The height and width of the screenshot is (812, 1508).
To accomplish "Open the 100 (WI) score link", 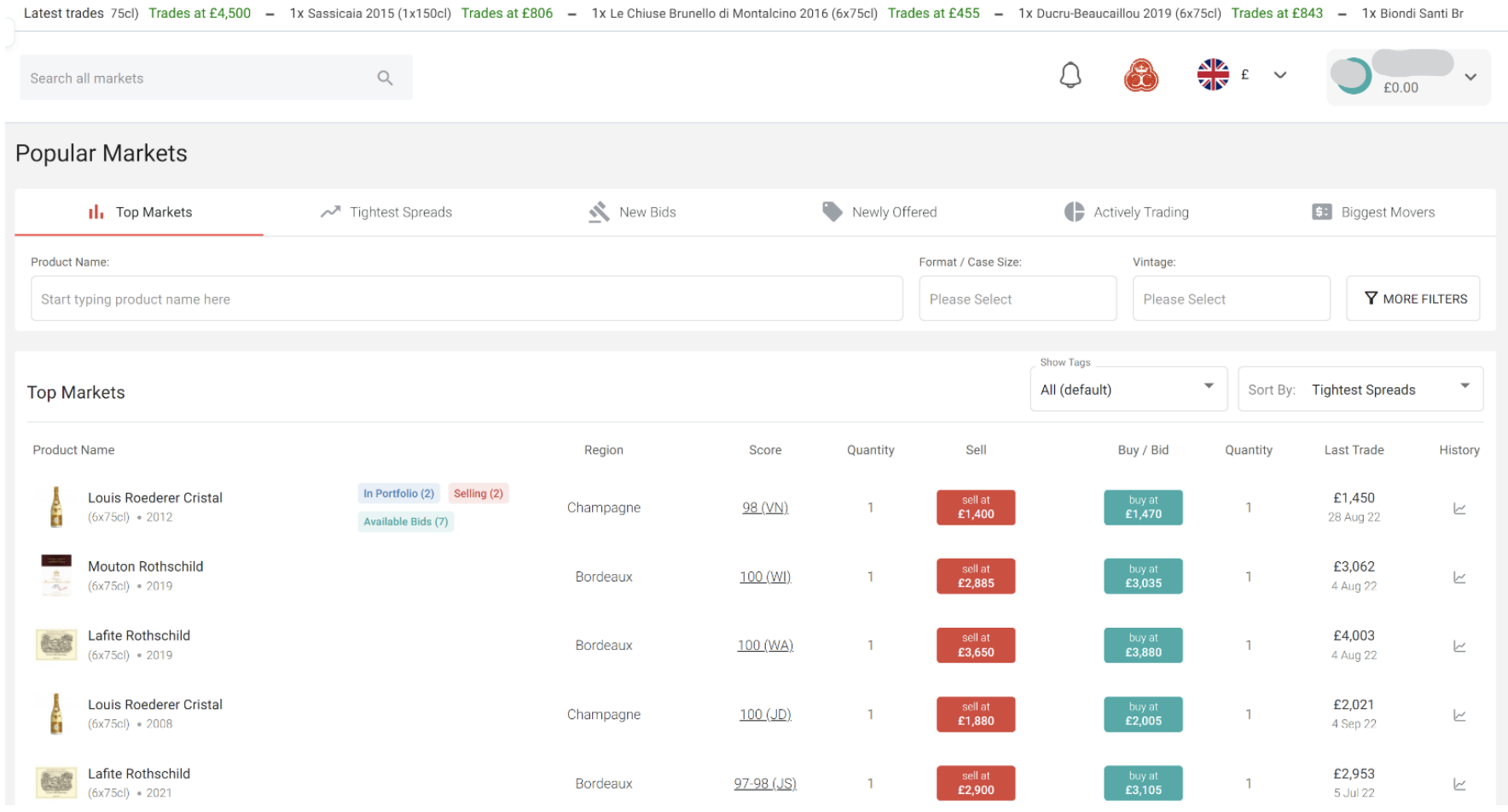I will 765,577.
